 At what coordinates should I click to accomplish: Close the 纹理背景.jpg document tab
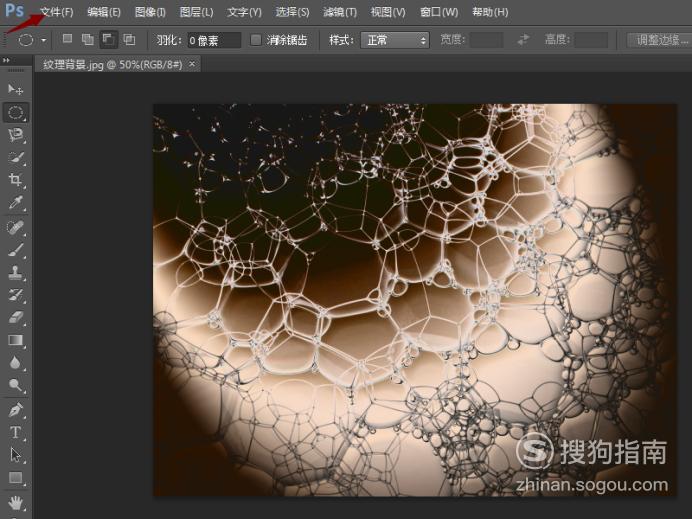tap(192, 64)
